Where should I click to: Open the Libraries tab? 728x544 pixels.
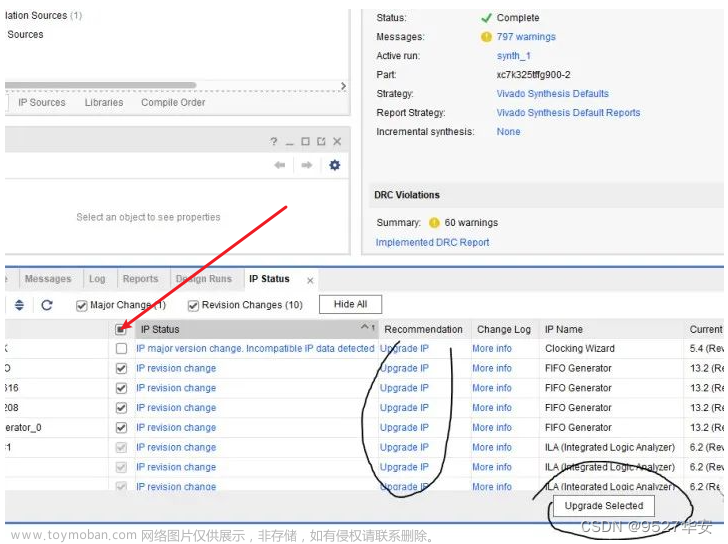[104, 102]
